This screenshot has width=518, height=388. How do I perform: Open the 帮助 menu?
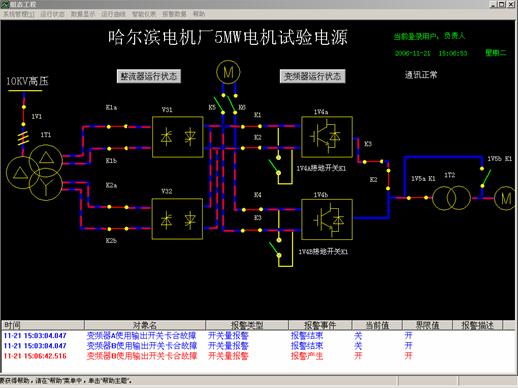(x=199, y=14)
